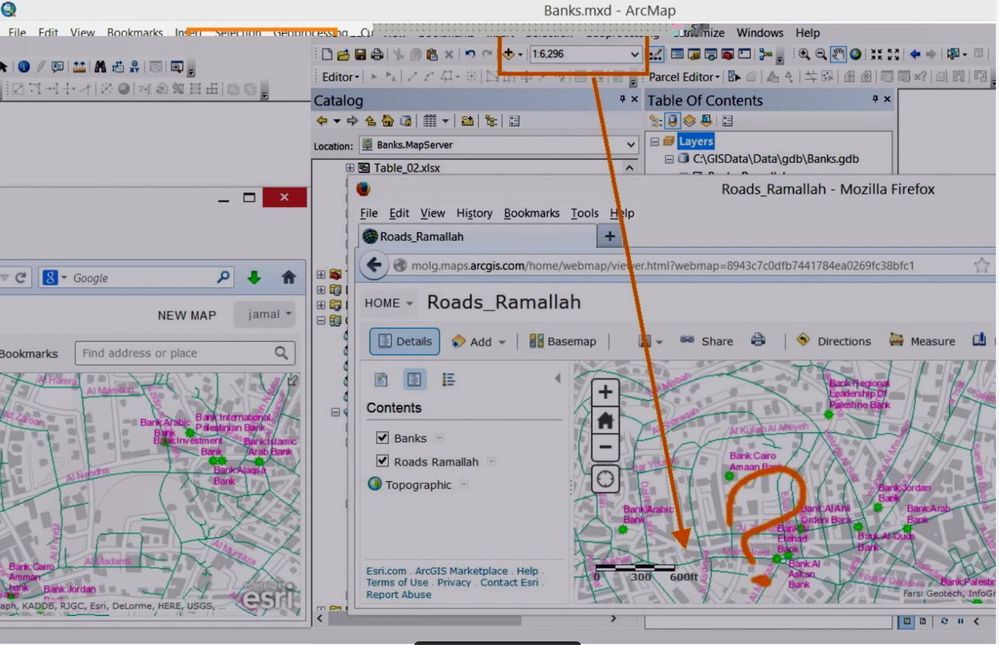Select the Roads_Ramallah Firefox tab

477,236
